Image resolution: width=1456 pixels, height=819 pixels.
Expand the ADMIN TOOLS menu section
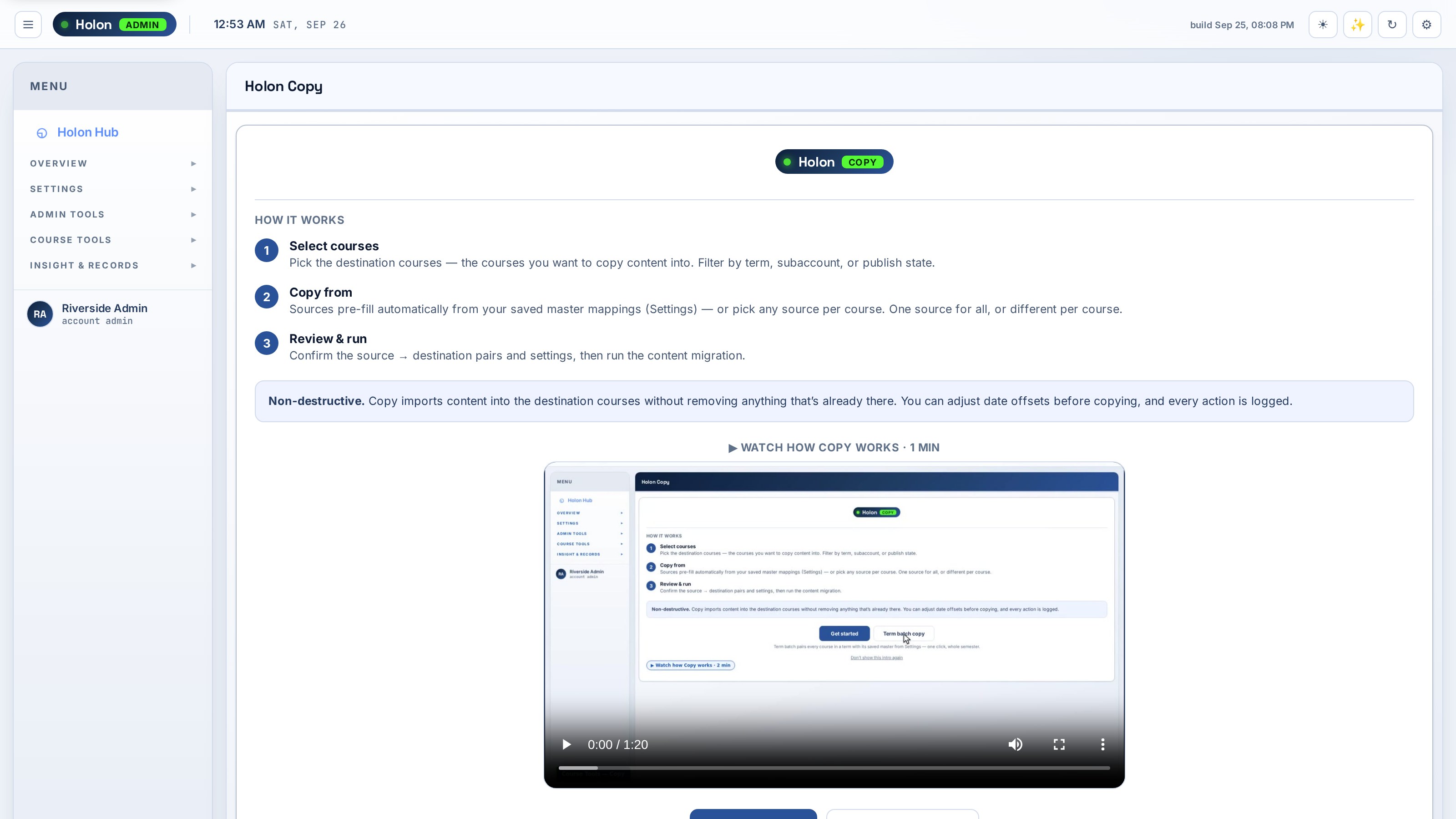[x=113, y=214]
